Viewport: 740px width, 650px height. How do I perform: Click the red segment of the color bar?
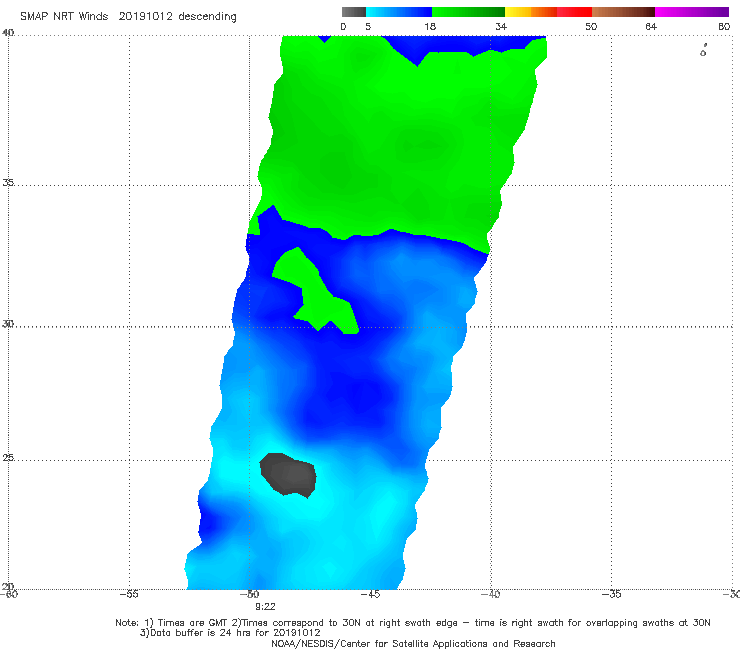[574, 12]
